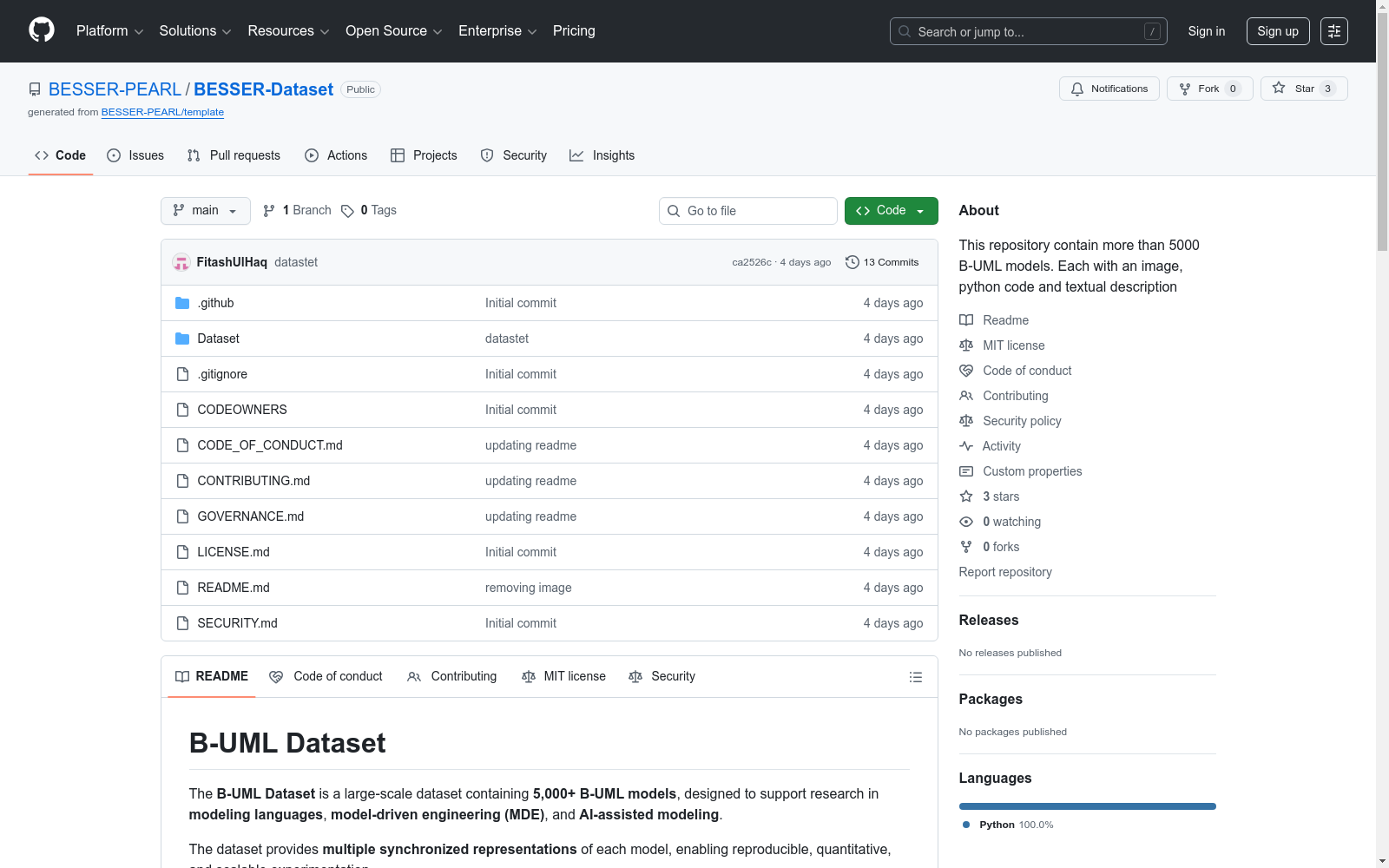Click the Notifications bell button

[1109, 89]
